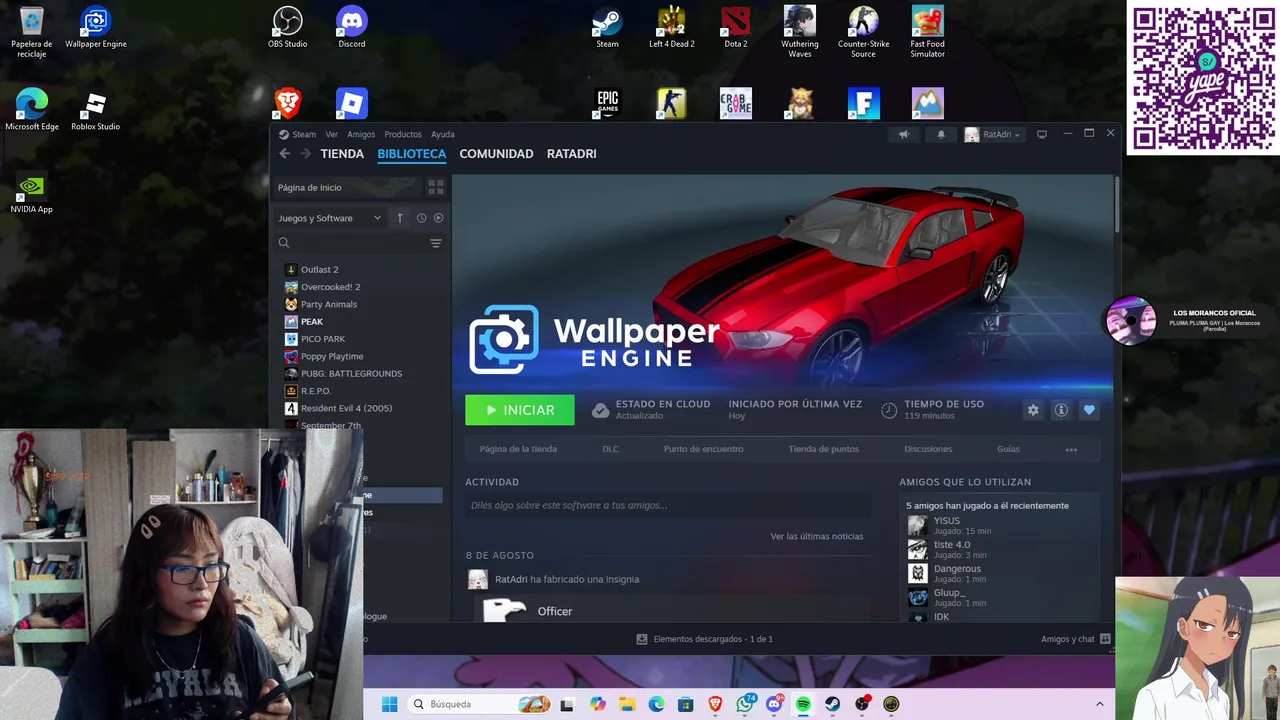Open Epic Games desktop shortcut
The height and width of the screenshot is (720, 1280).
coord(608,104)
